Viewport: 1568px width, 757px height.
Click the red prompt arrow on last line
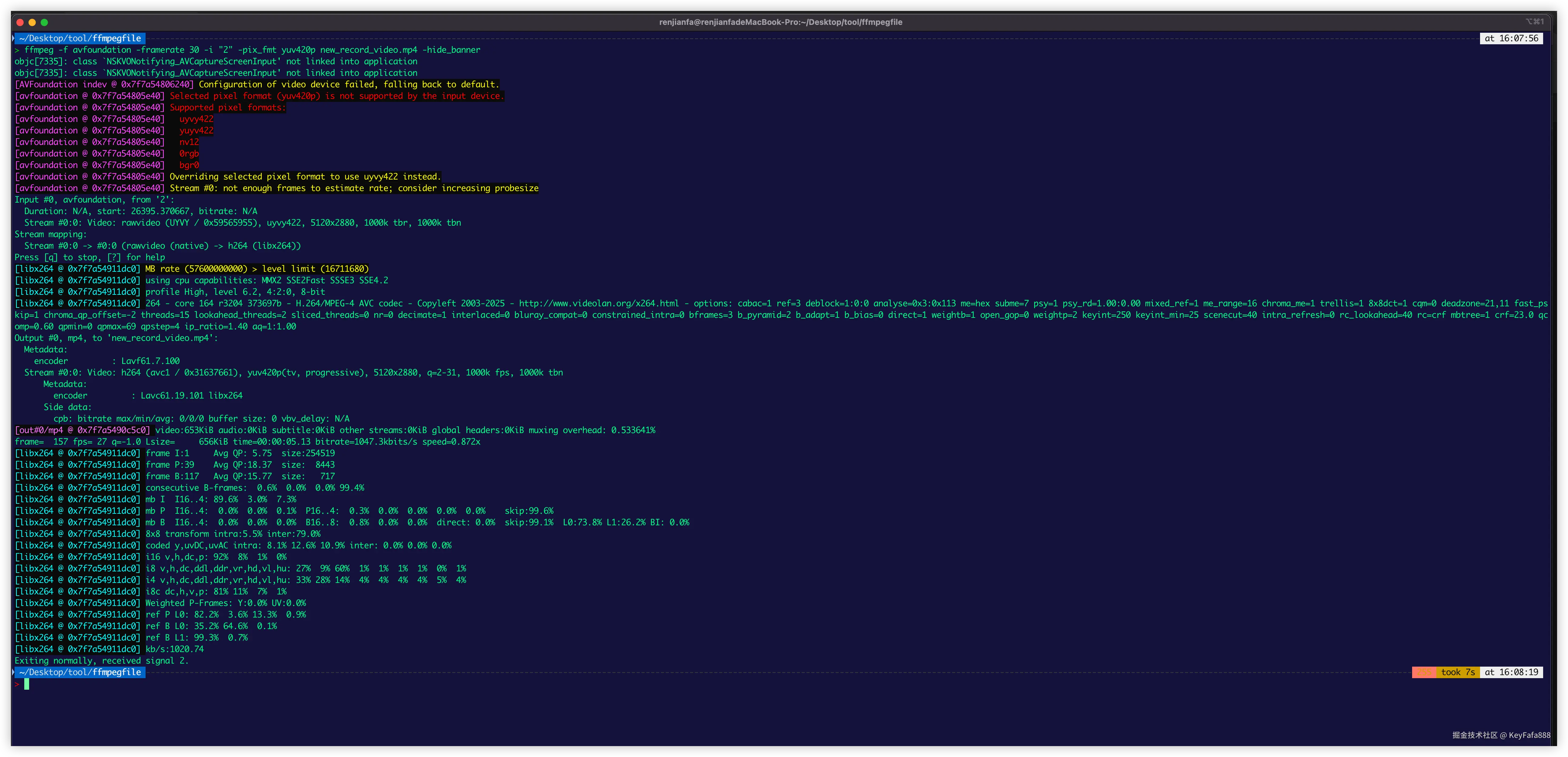tap(17, 684)
